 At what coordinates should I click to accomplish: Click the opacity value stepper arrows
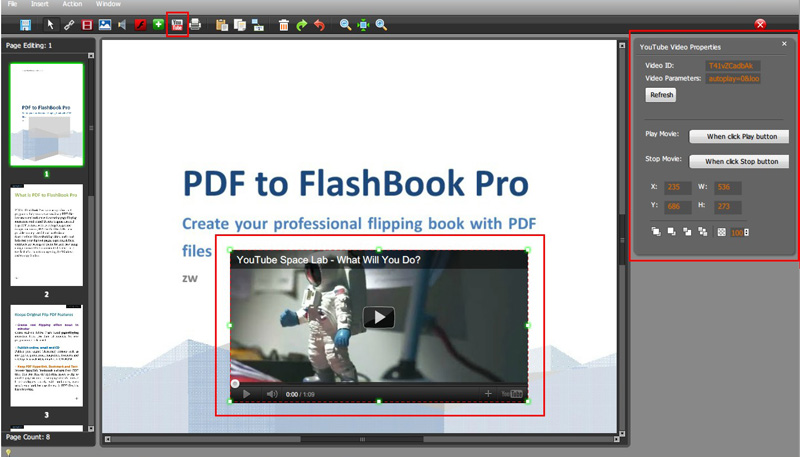746,233
